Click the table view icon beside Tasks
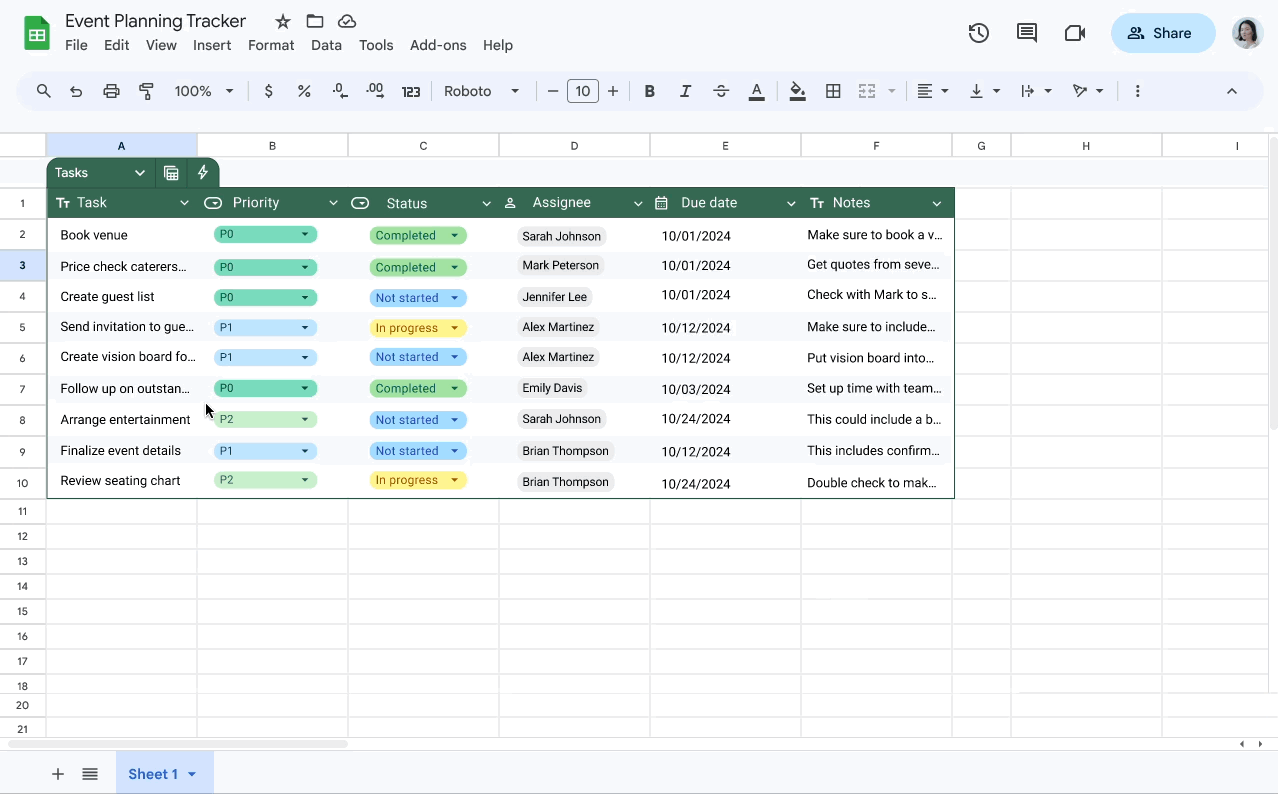 click(171, 173)
